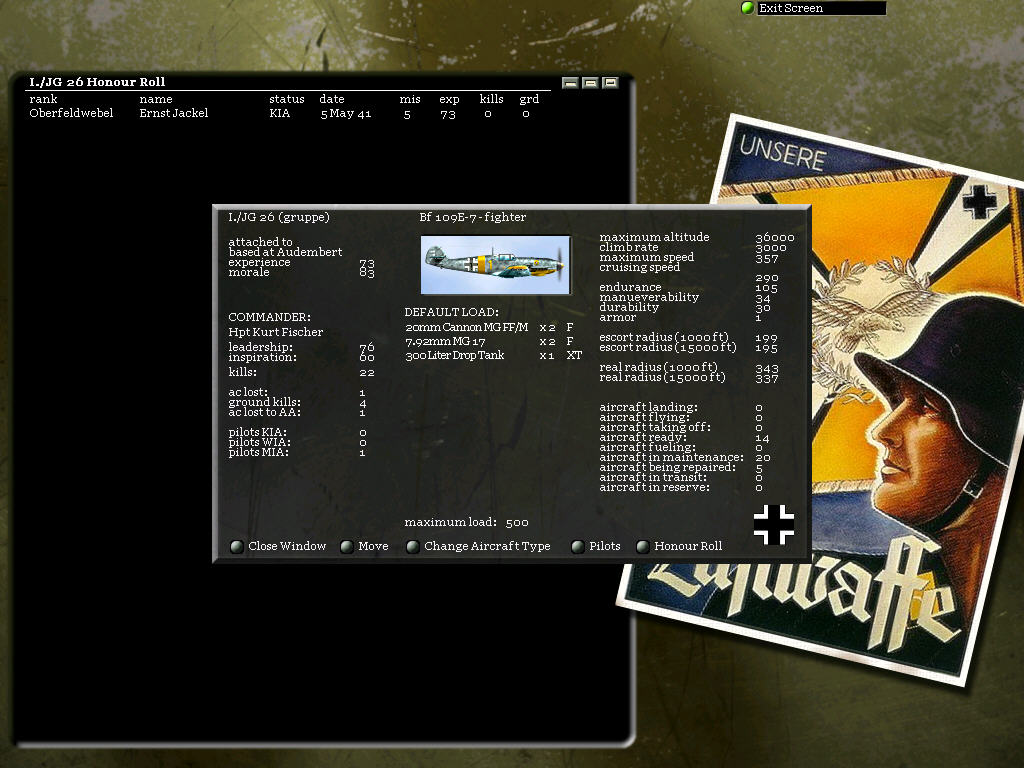
Task: Open the Pilots list
Action: pyautogui.click(x=596, y=546)
